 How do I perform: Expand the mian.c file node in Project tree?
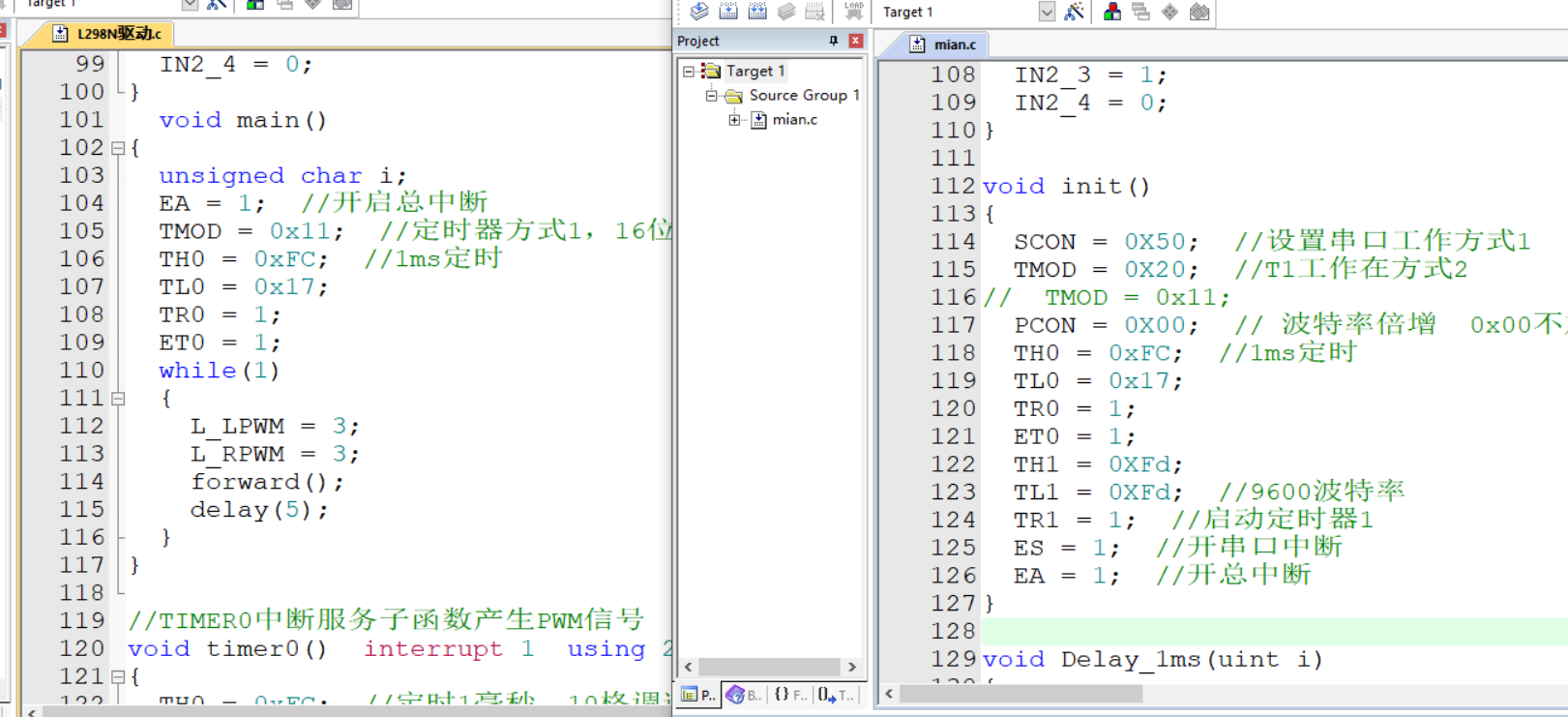click(734, 120)
